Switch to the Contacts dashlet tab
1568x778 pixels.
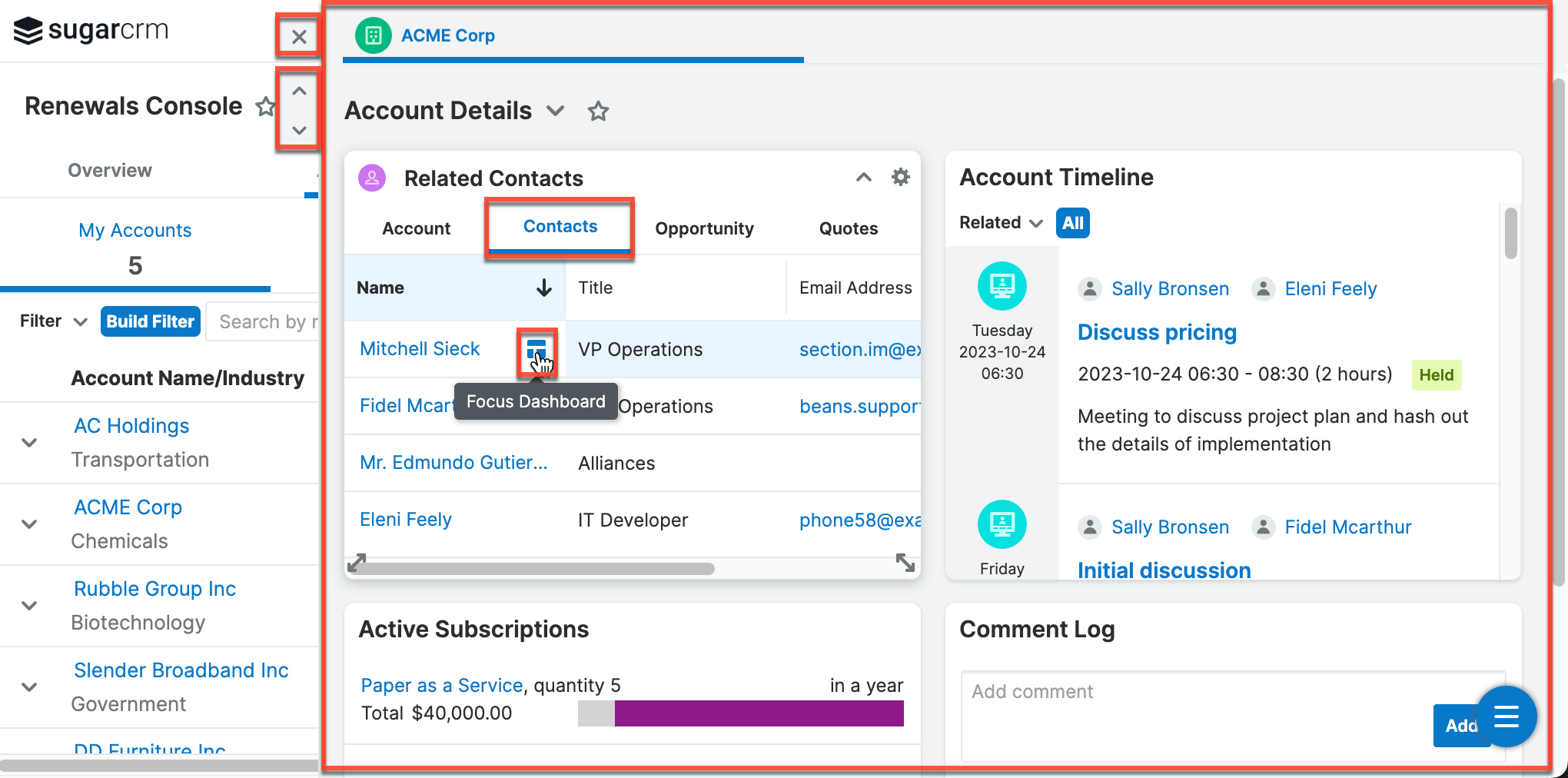pyautogui.click(x=560, y=226)
